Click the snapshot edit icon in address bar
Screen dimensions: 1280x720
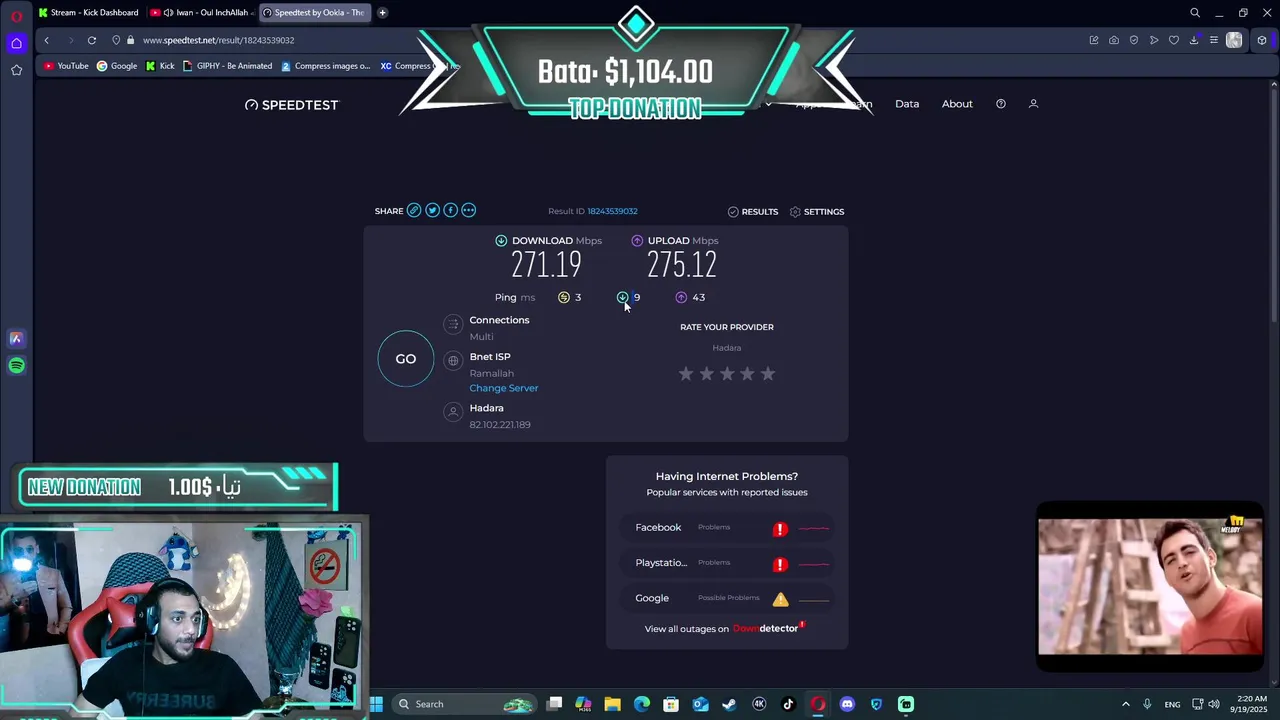(1094, 40)
